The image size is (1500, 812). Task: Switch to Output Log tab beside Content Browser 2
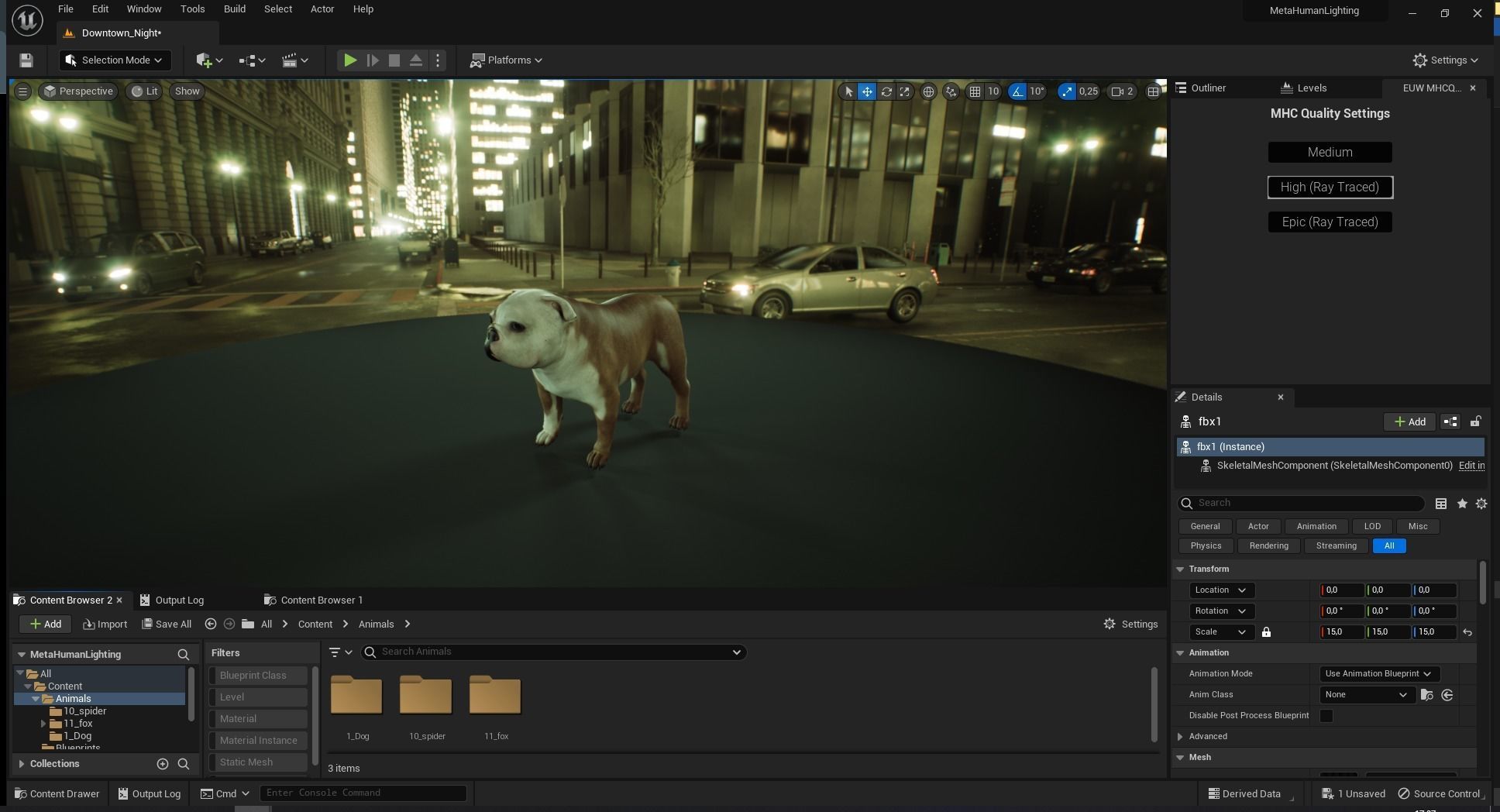(171, 600)
